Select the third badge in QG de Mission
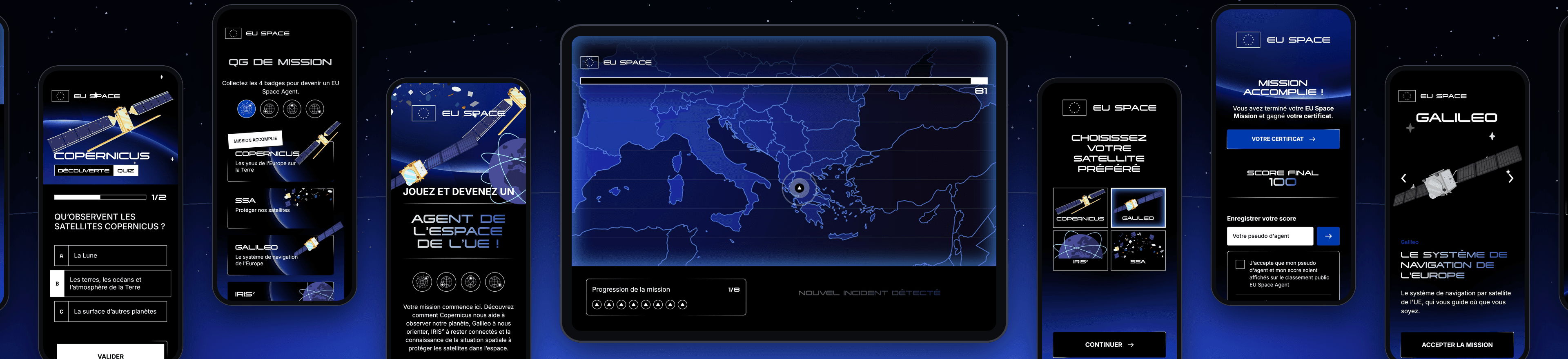This screenshot has height=359, width=1568. pyautogui.click(x=292, y=109)
